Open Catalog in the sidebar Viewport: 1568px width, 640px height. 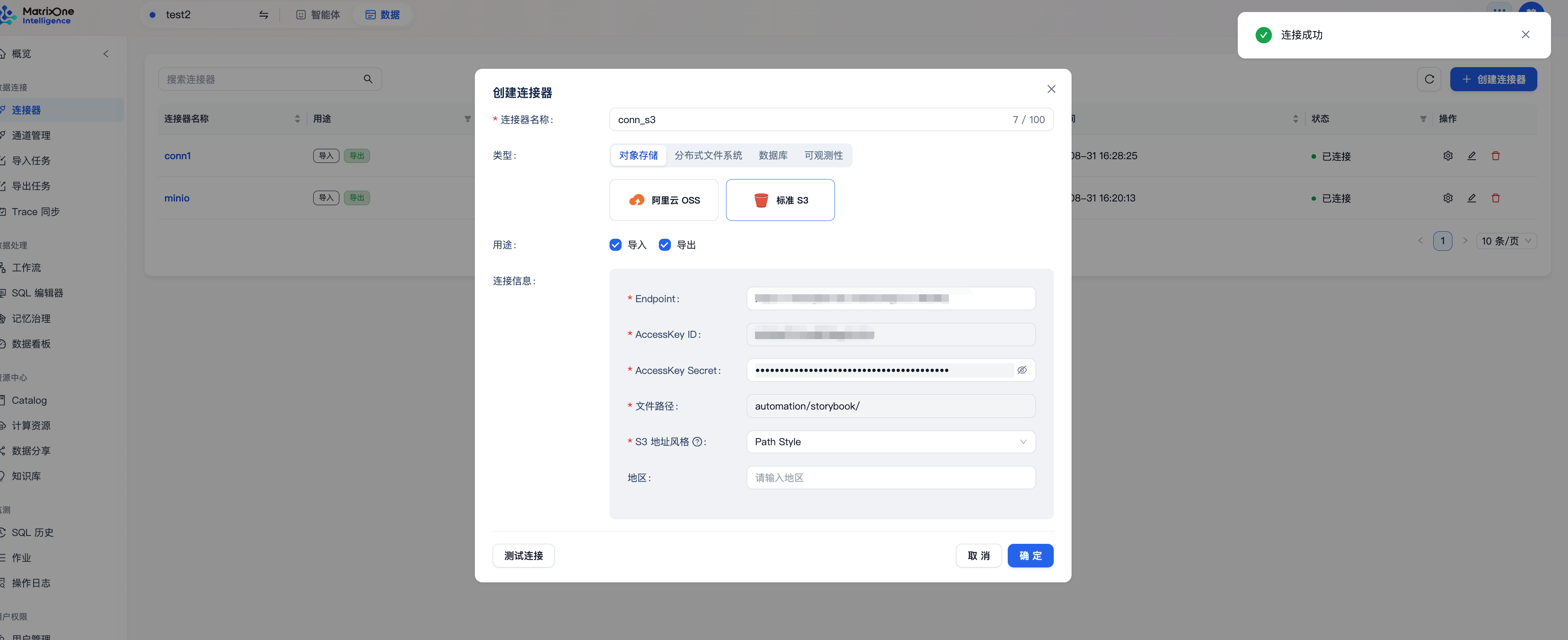29,400
